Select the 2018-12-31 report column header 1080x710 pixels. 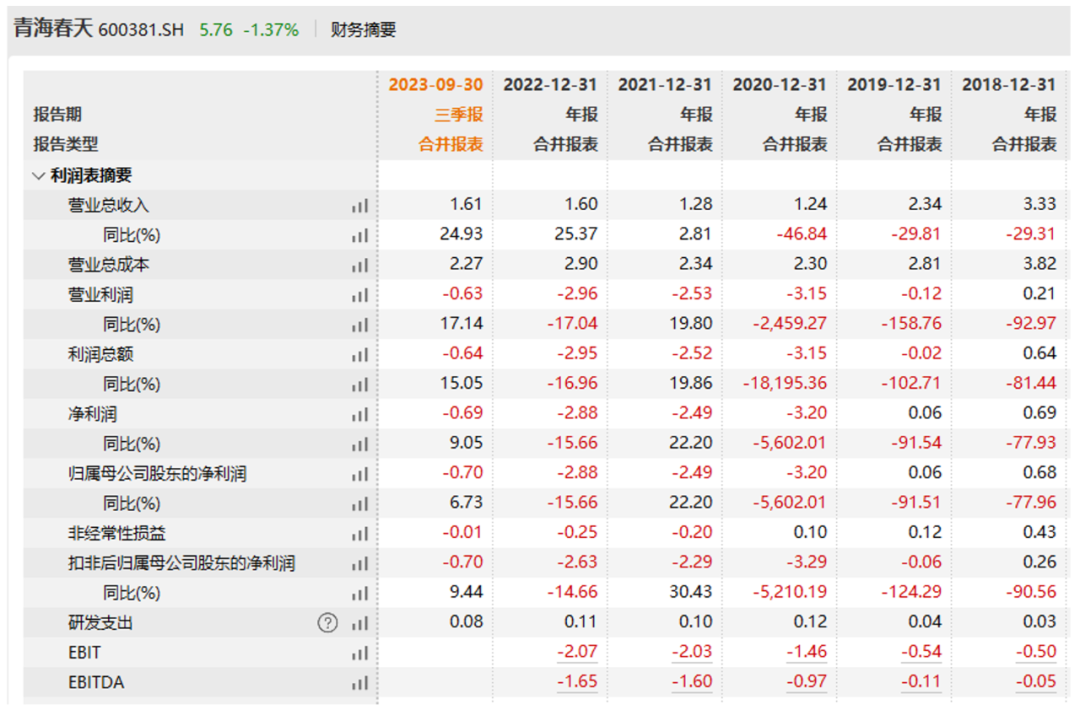(1008, 85)
